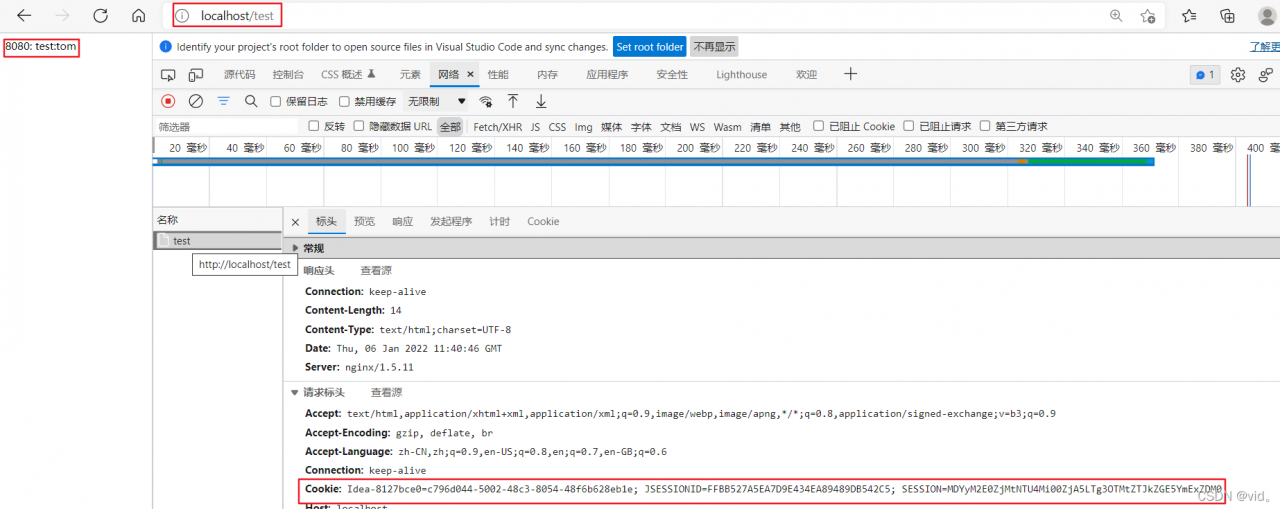Add page to favorites star icon

1148,16
